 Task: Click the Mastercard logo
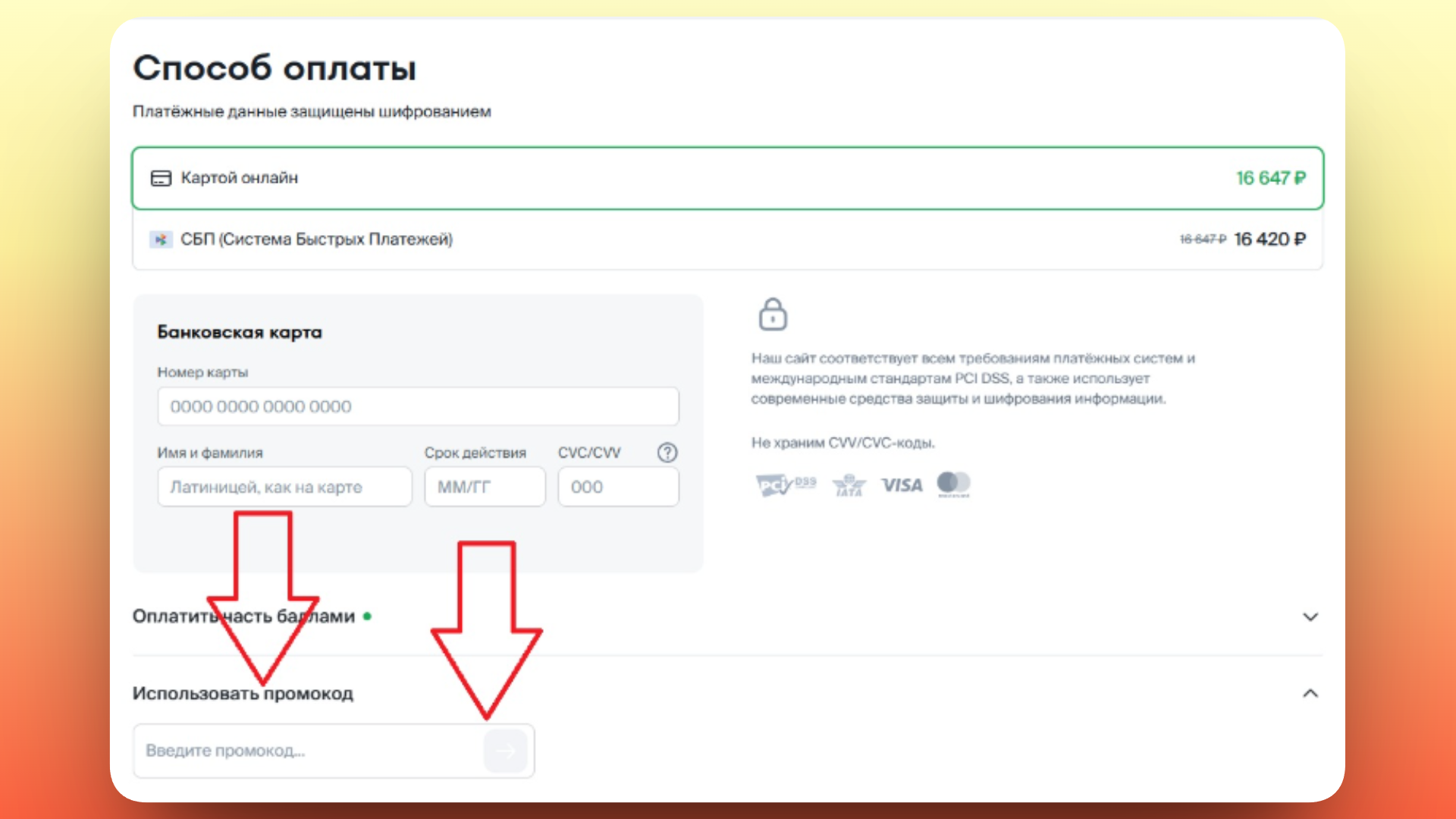click(953, 483)
